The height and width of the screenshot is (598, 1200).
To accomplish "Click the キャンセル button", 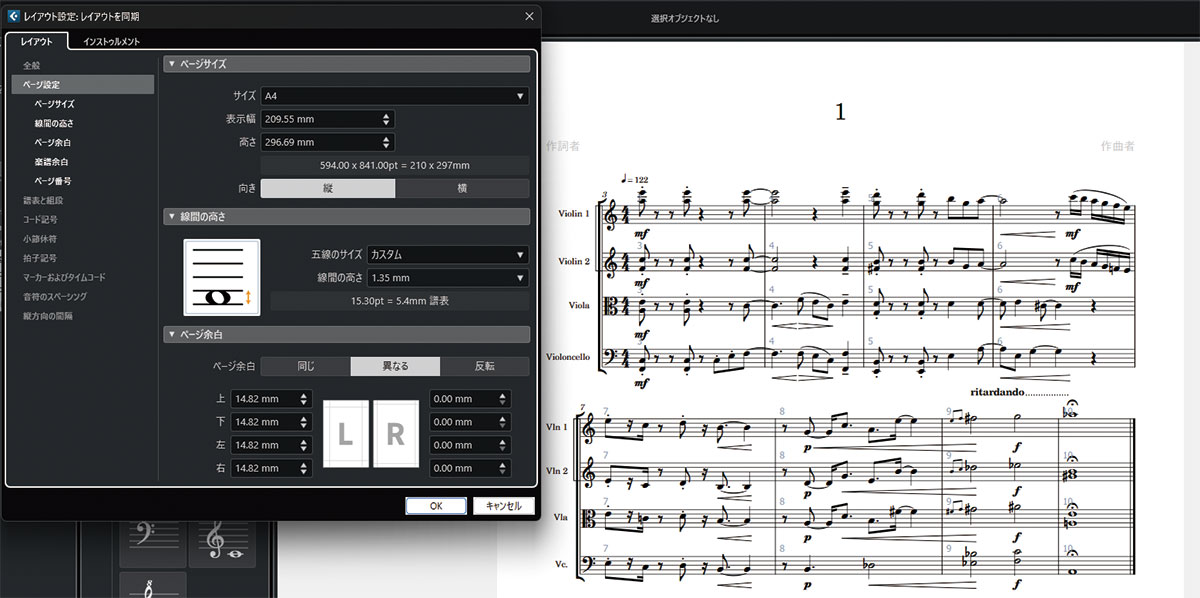I will (x=503, y=506).
